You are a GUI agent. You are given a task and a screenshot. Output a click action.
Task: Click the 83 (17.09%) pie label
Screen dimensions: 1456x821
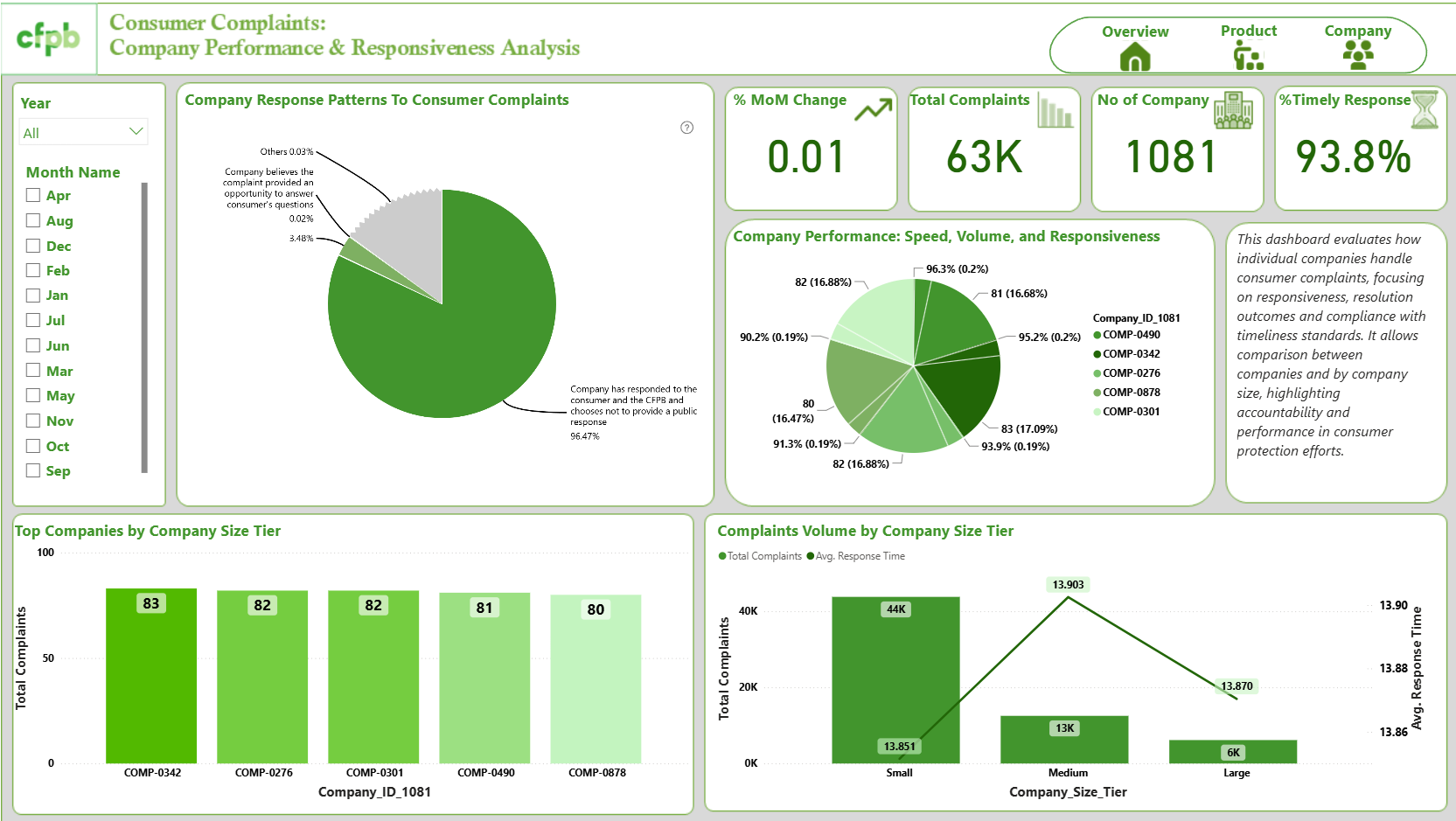coord(1029,429)
